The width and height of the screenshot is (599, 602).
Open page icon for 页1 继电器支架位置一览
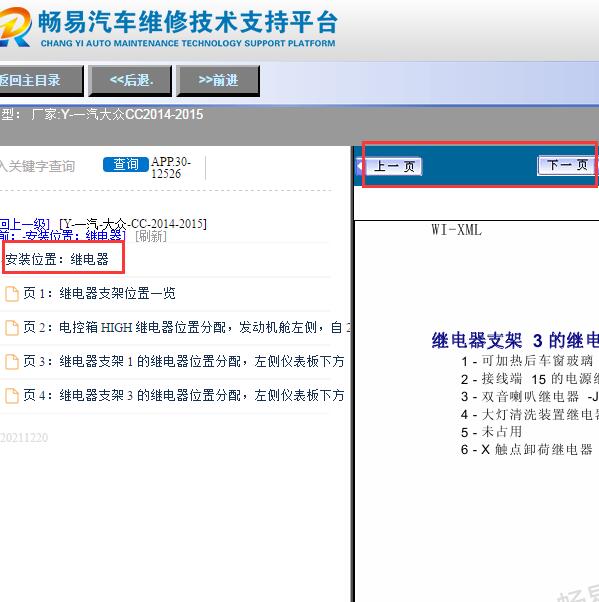[x=12, y=294]
